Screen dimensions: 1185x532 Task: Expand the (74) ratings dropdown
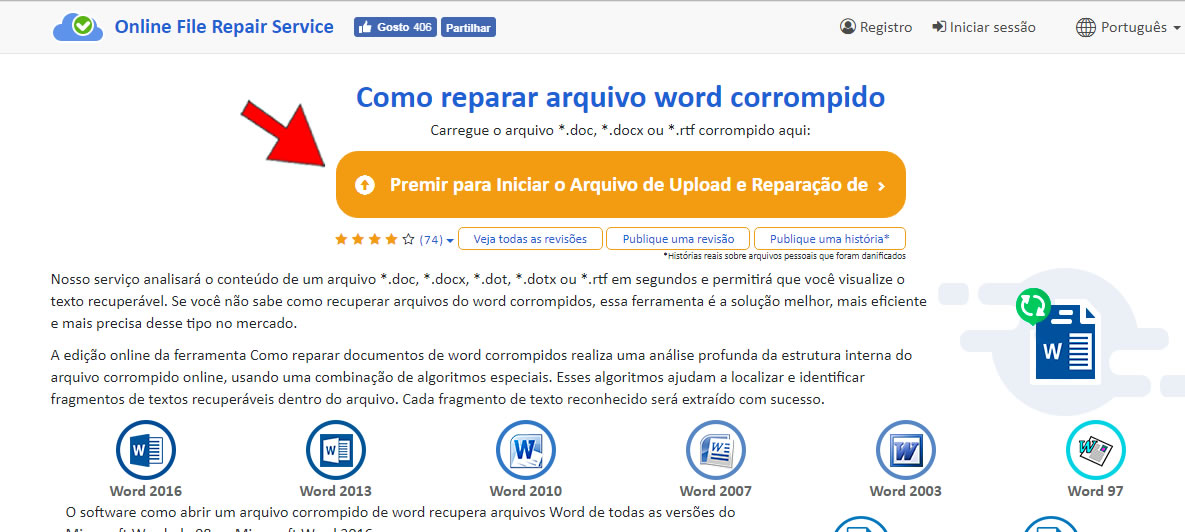437,240
